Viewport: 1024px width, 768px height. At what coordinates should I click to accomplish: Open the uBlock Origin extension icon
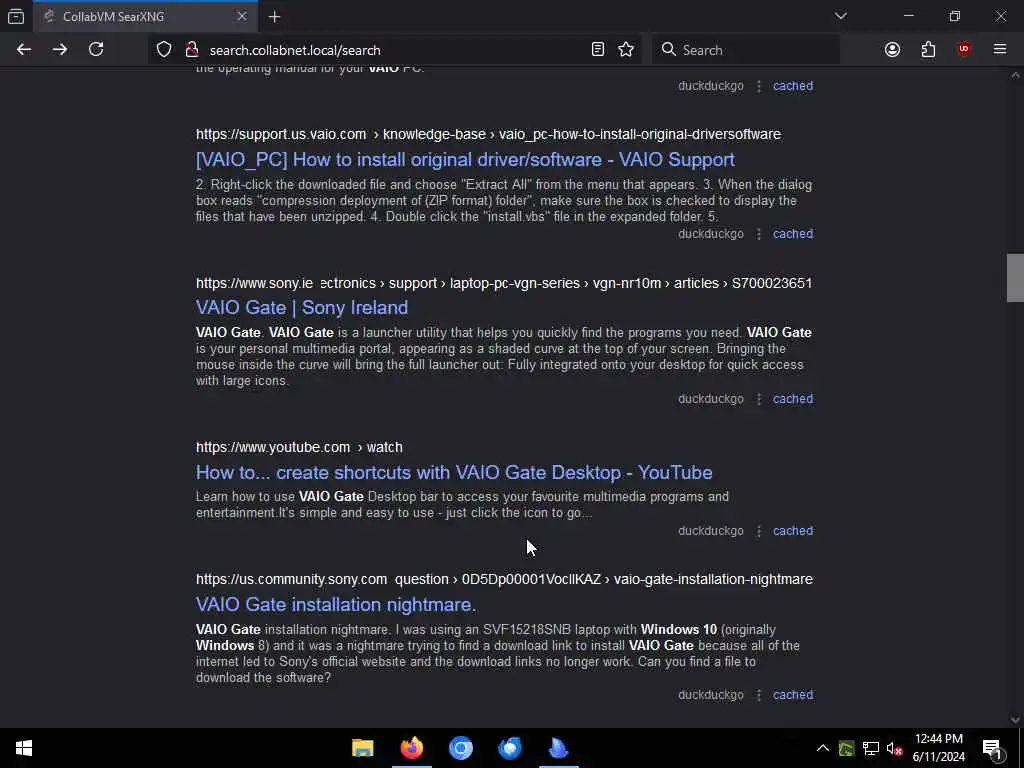coord(964,50)
